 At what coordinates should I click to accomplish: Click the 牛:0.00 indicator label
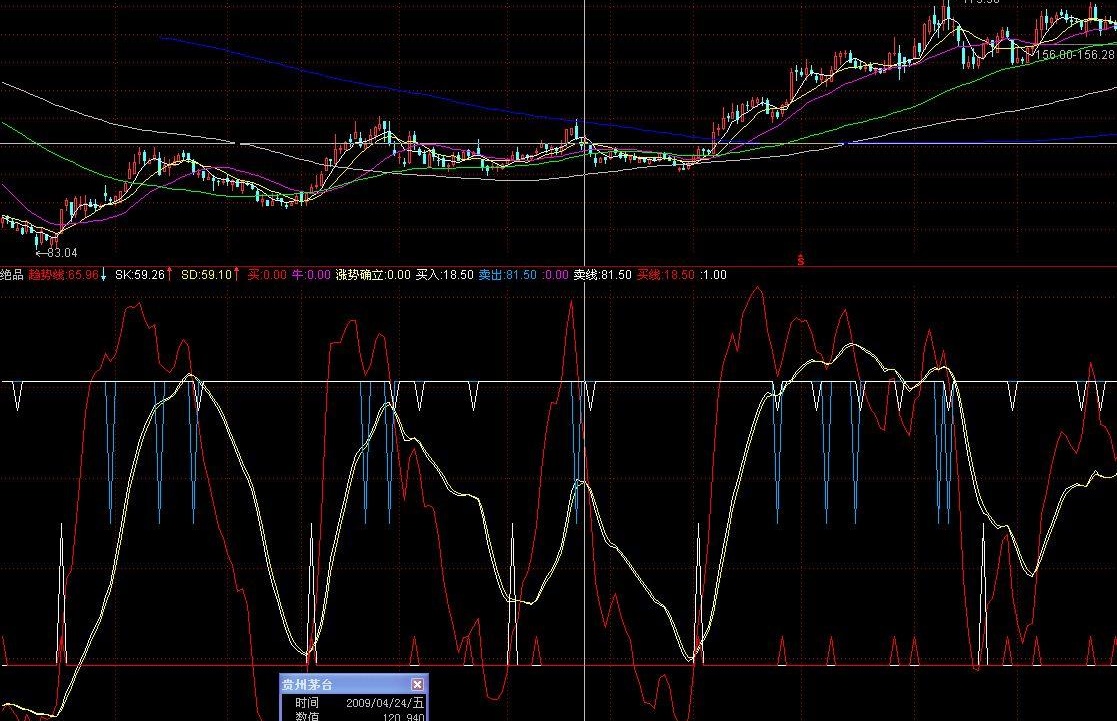[x=311, y=275]
